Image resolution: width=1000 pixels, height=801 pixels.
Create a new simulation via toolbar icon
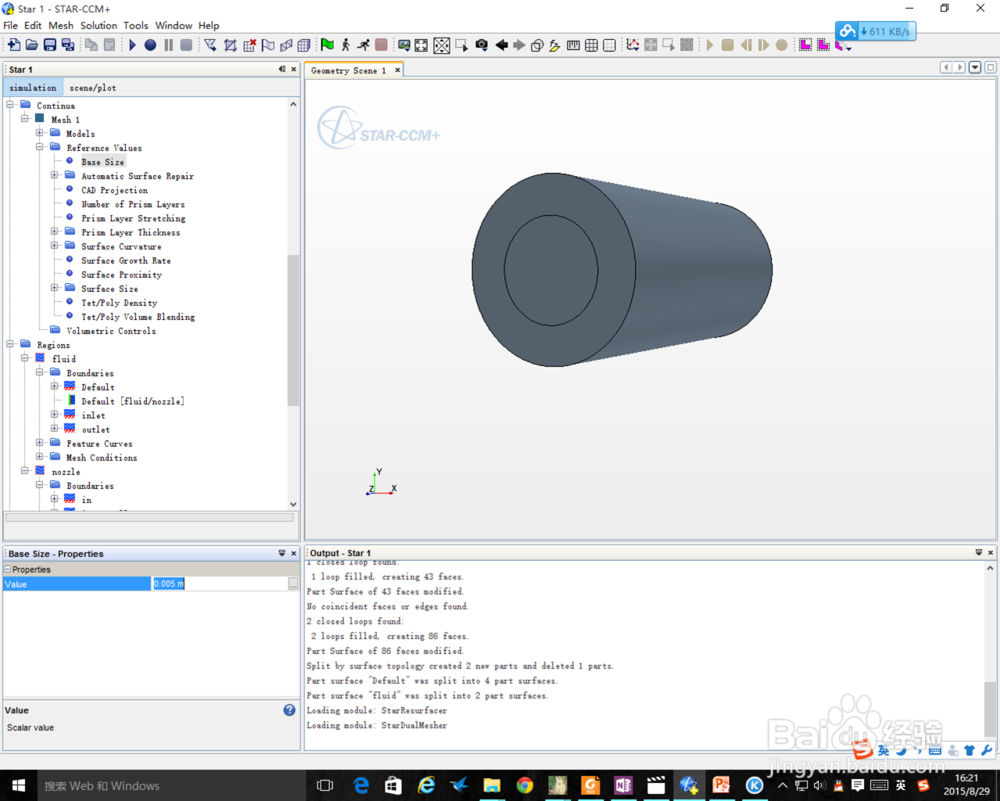click(x=13, y=45)
